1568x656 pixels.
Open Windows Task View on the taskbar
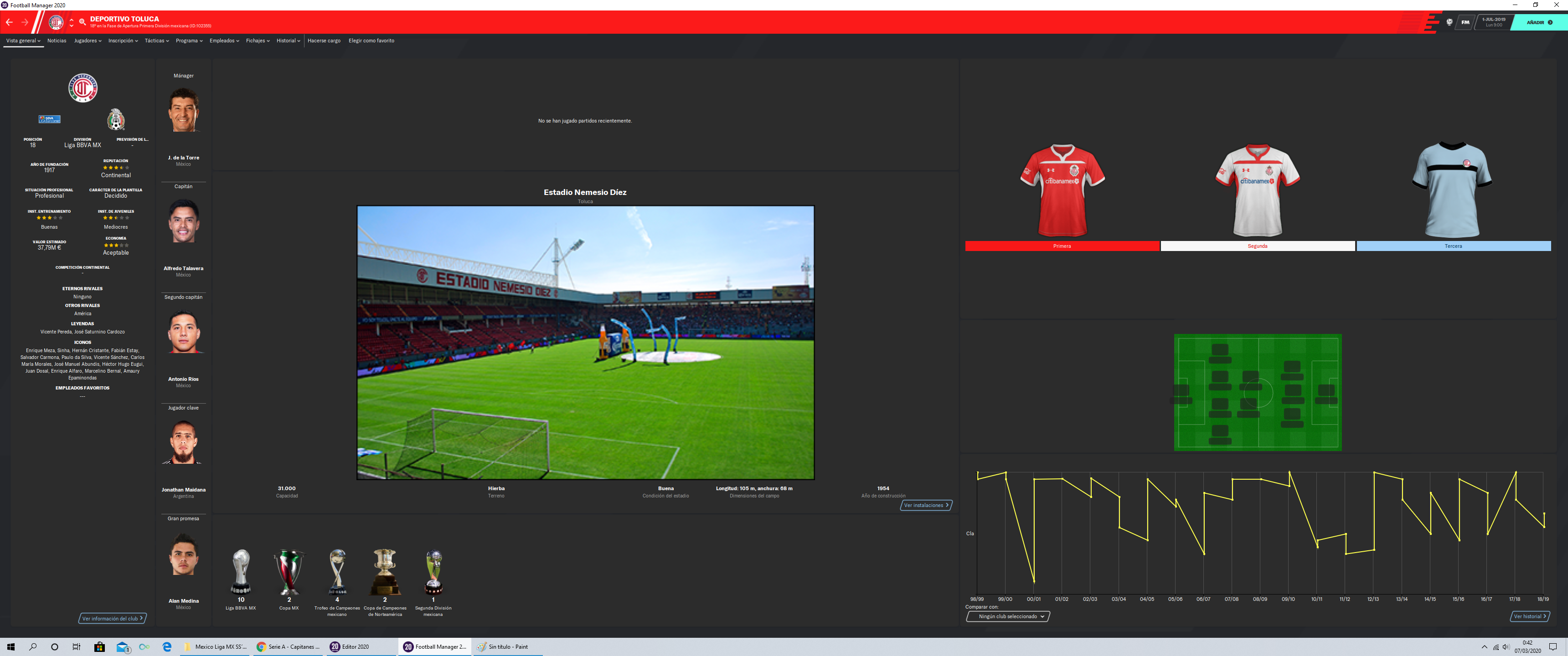pyautogui.click(x=76, y=647)
